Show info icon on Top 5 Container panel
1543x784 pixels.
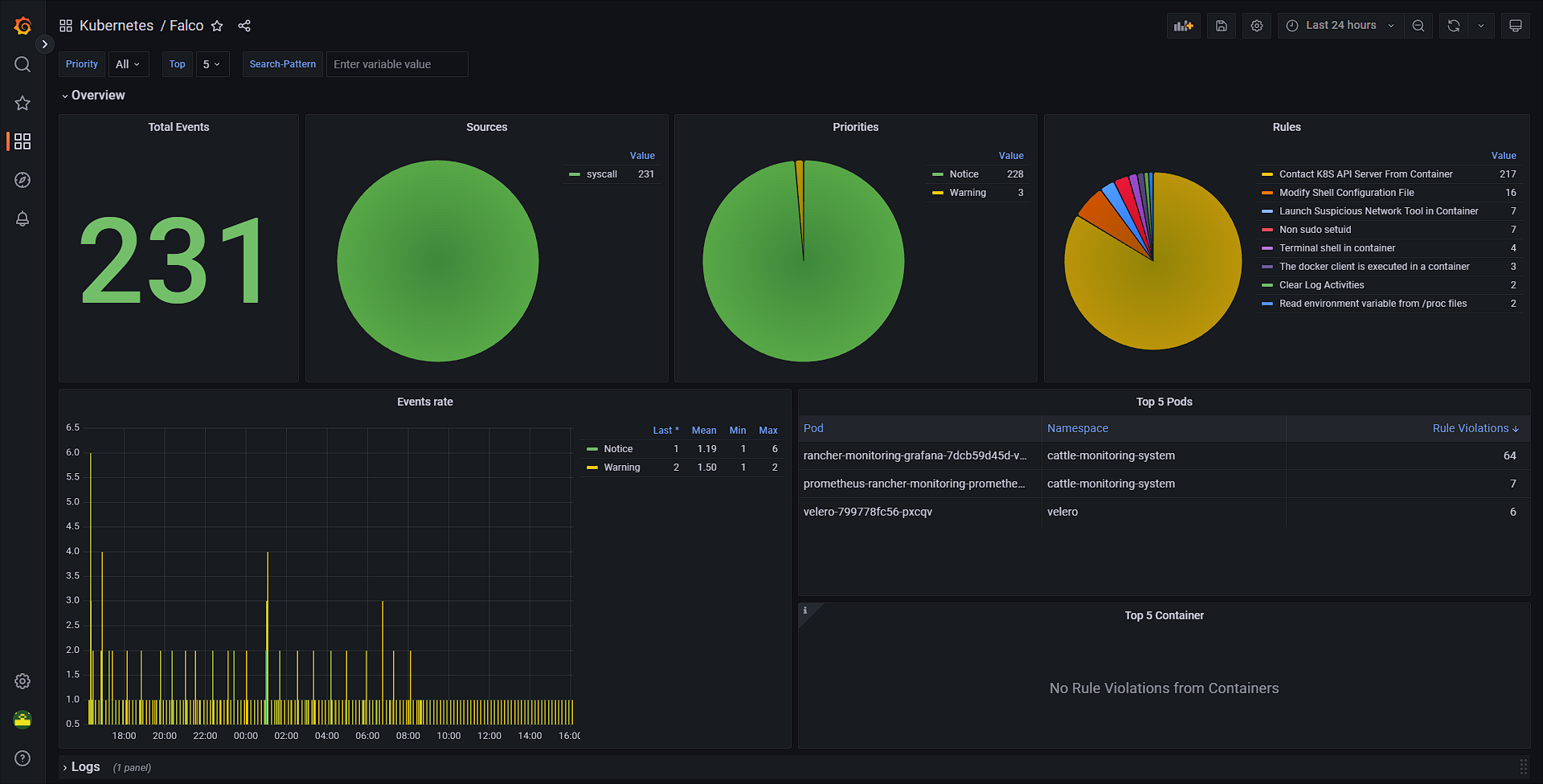[x=805, y=610]
